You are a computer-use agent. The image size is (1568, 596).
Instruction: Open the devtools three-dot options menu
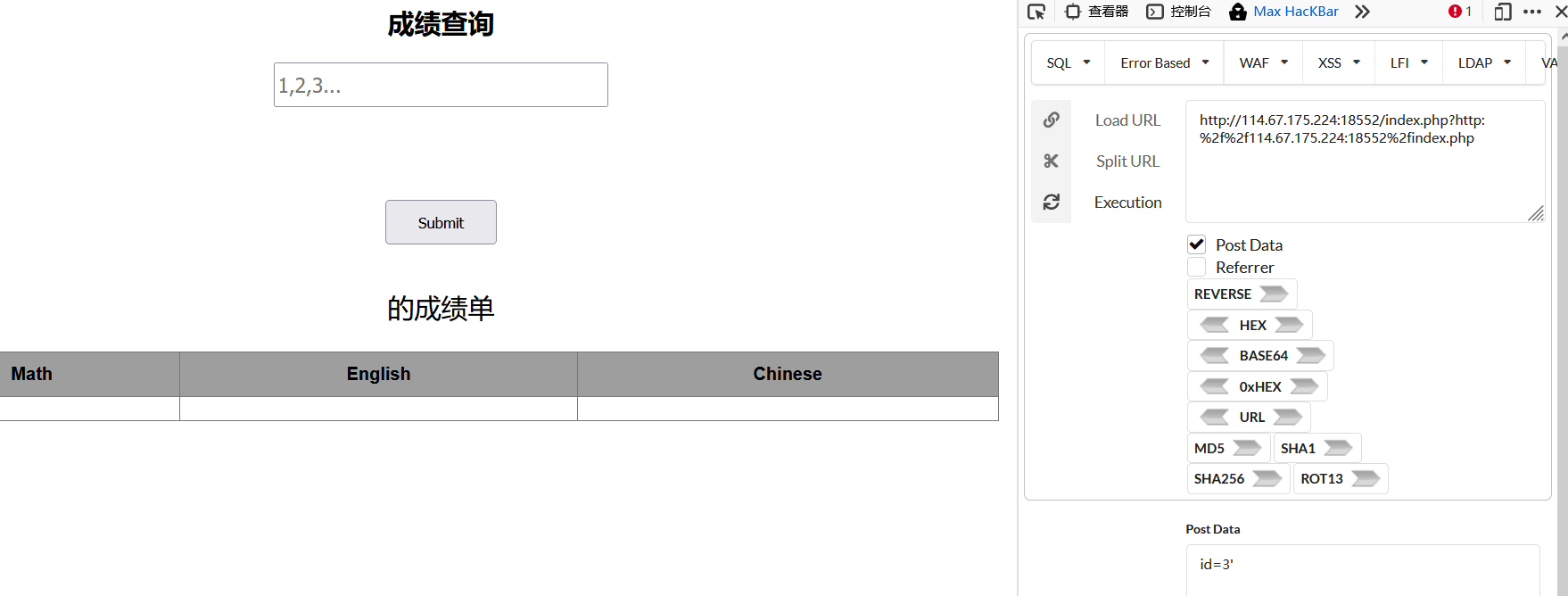[x=1532, y=12]
